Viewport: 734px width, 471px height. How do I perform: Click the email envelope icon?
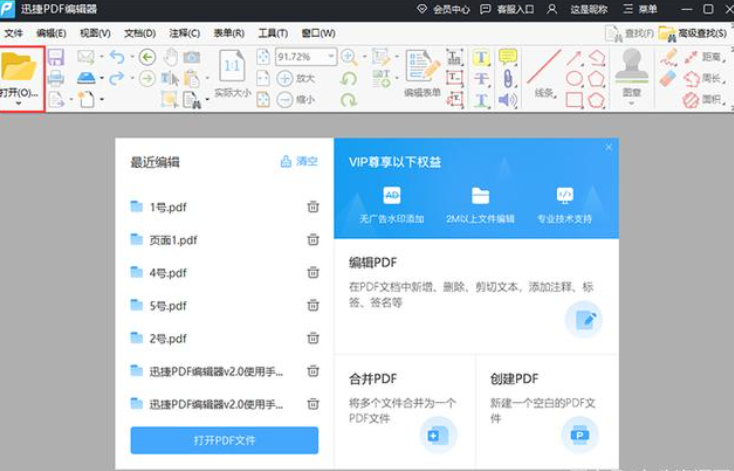click(x=86, y=57)
